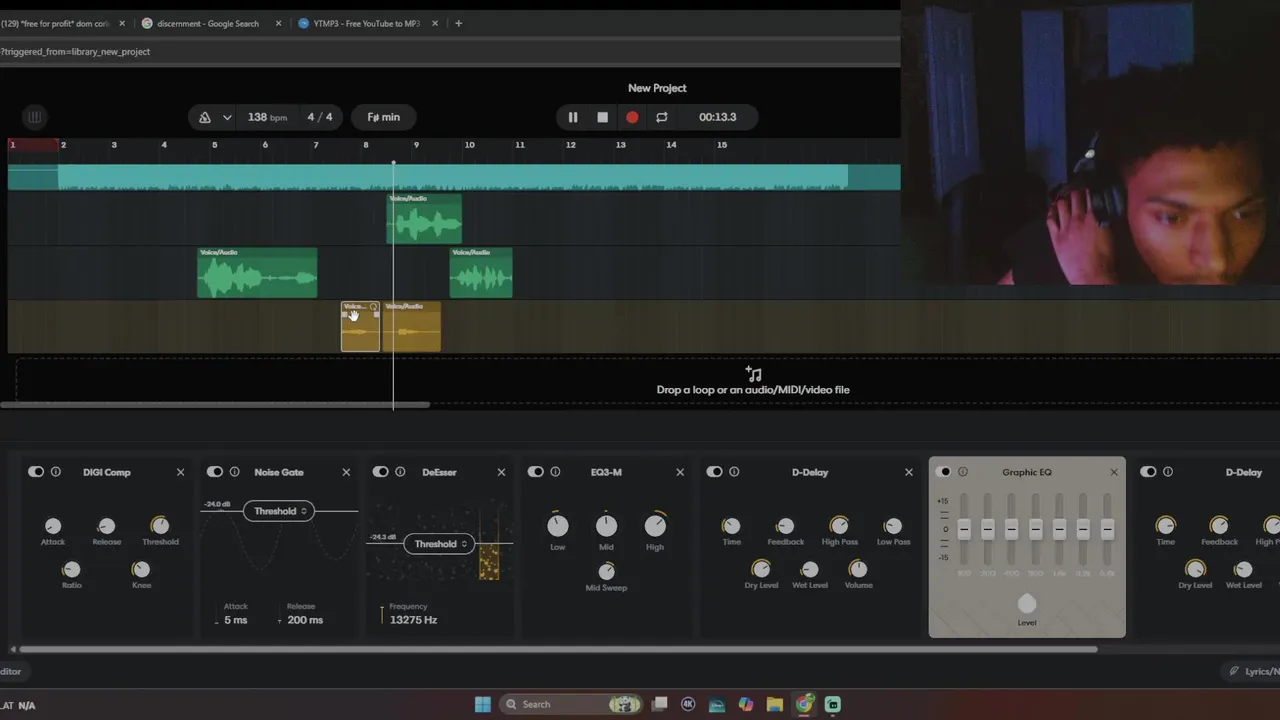Click the editor button in the footer

coord(11,671)
